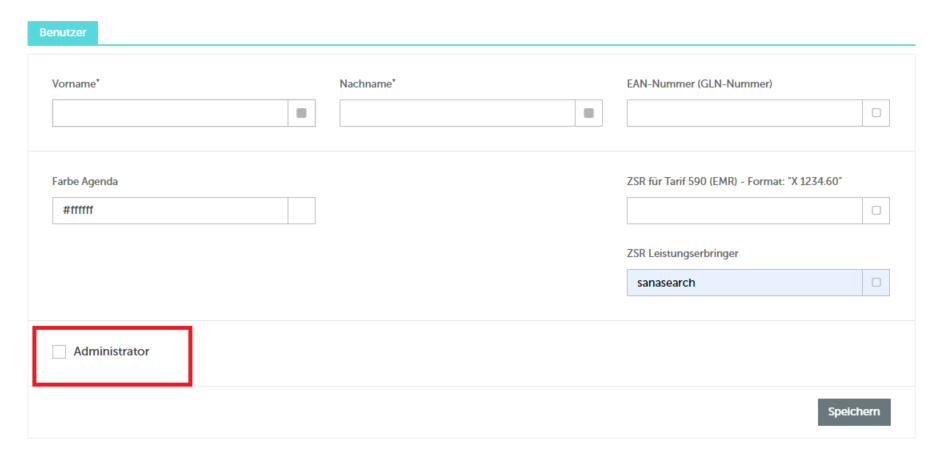Screen dimensions: 934x449
Task: Click into the EAN-Nummer (GLN-Nummer) field
Action: coord(745,113)
